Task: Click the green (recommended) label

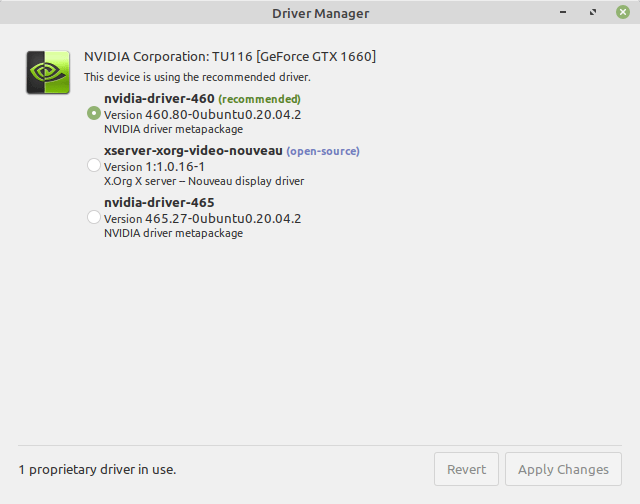Action: pyautogui.click(x=260, y=99)
